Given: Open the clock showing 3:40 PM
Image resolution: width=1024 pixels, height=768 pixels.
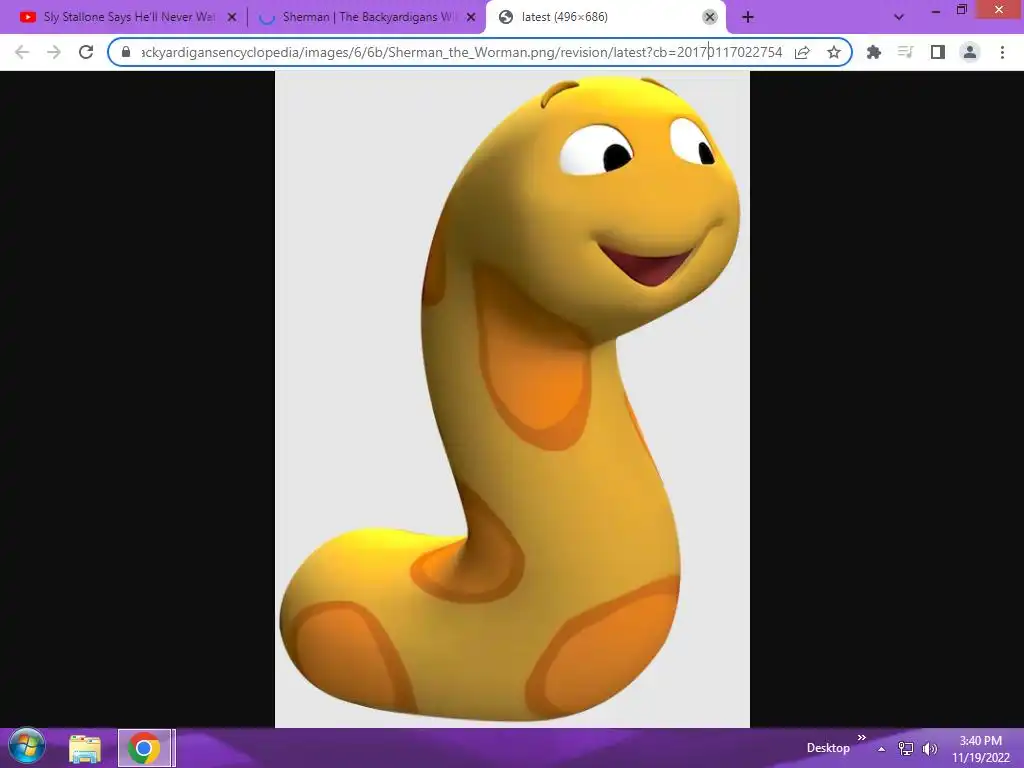Looking at the screenshot, I should [x=980, y=748].
